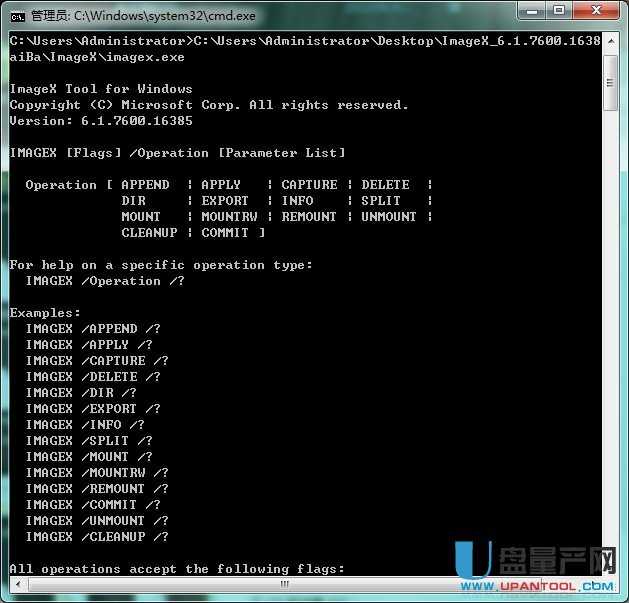Click the CAPTURE operation in the table
This screenshot has width=629, height=603.
309,185
